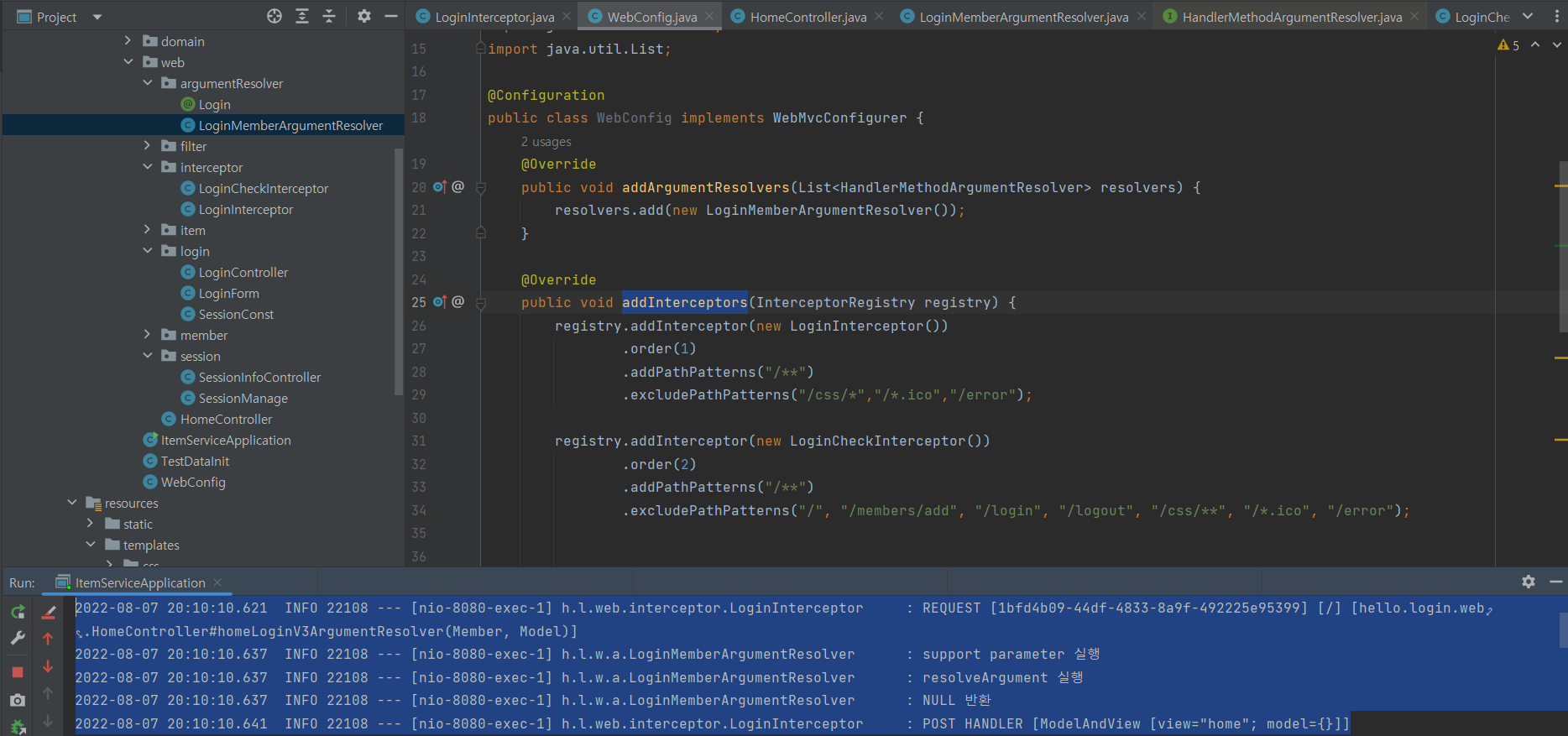Hide the Project tool window
Image resolution: width=1568 pixels, height=736 pixels.
[x=391, y=16]
